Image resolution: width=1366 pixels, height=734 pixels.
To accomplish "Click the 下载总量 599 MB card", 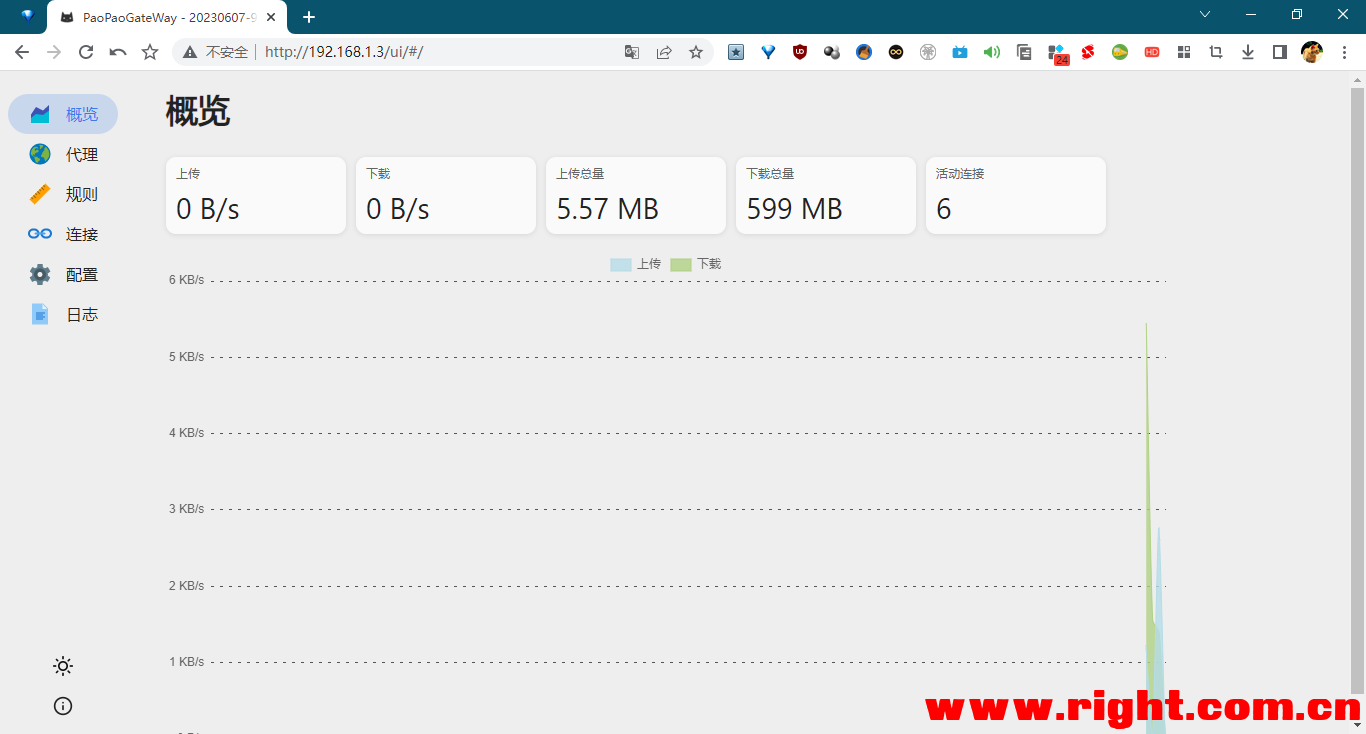I will pyautogui.click(x=826, y=195).
